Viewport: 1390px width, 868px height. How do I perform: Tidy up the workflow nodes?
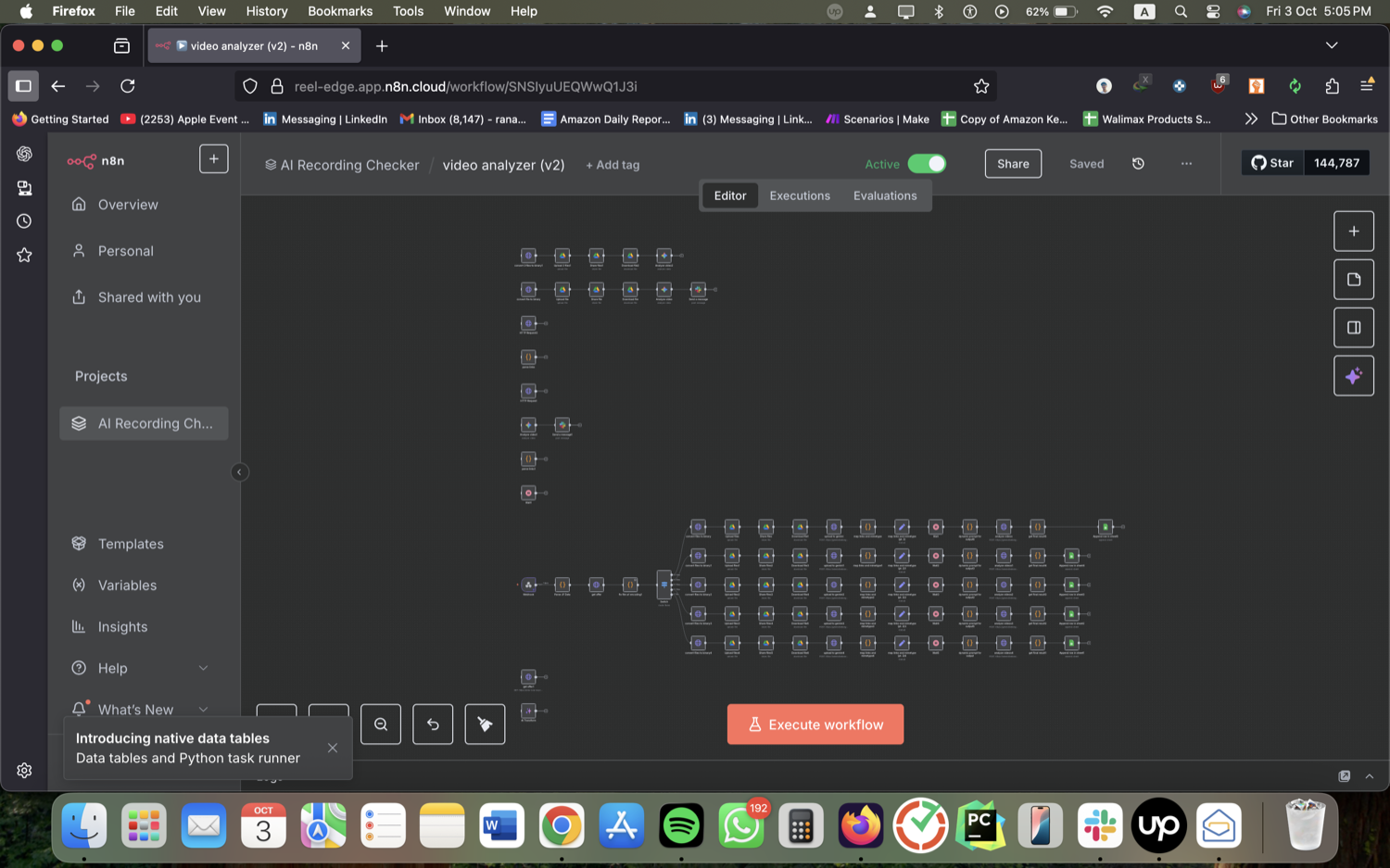tap(485, 724)
